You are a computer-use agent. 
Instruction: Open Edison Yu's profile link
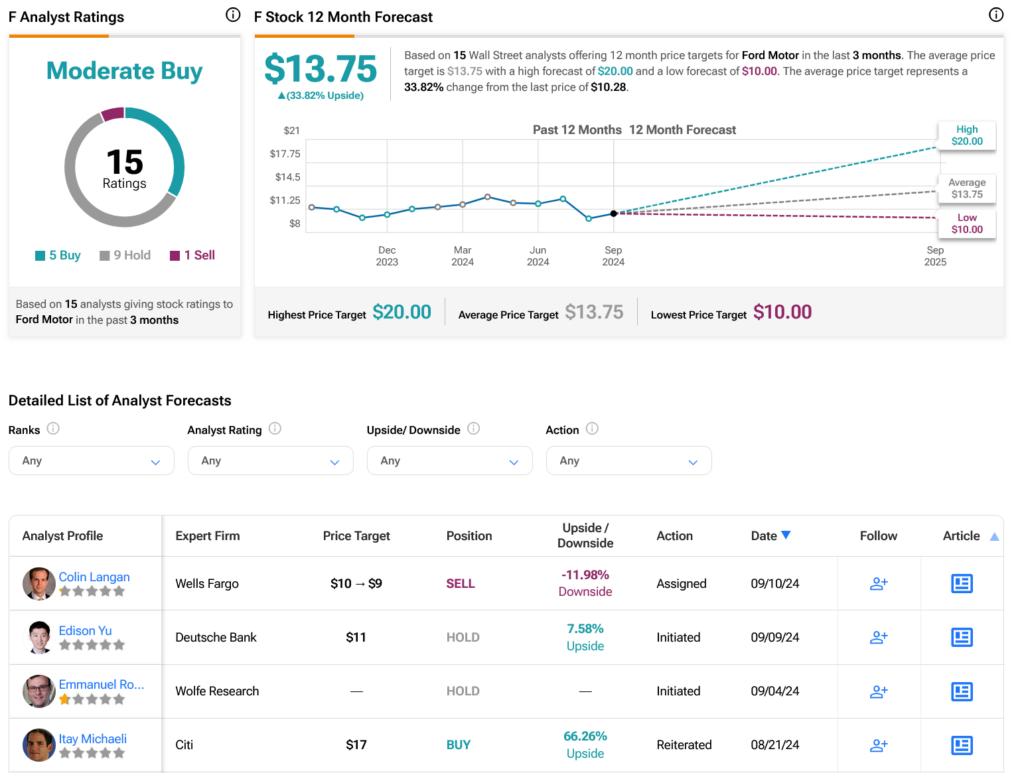(86, 631)
